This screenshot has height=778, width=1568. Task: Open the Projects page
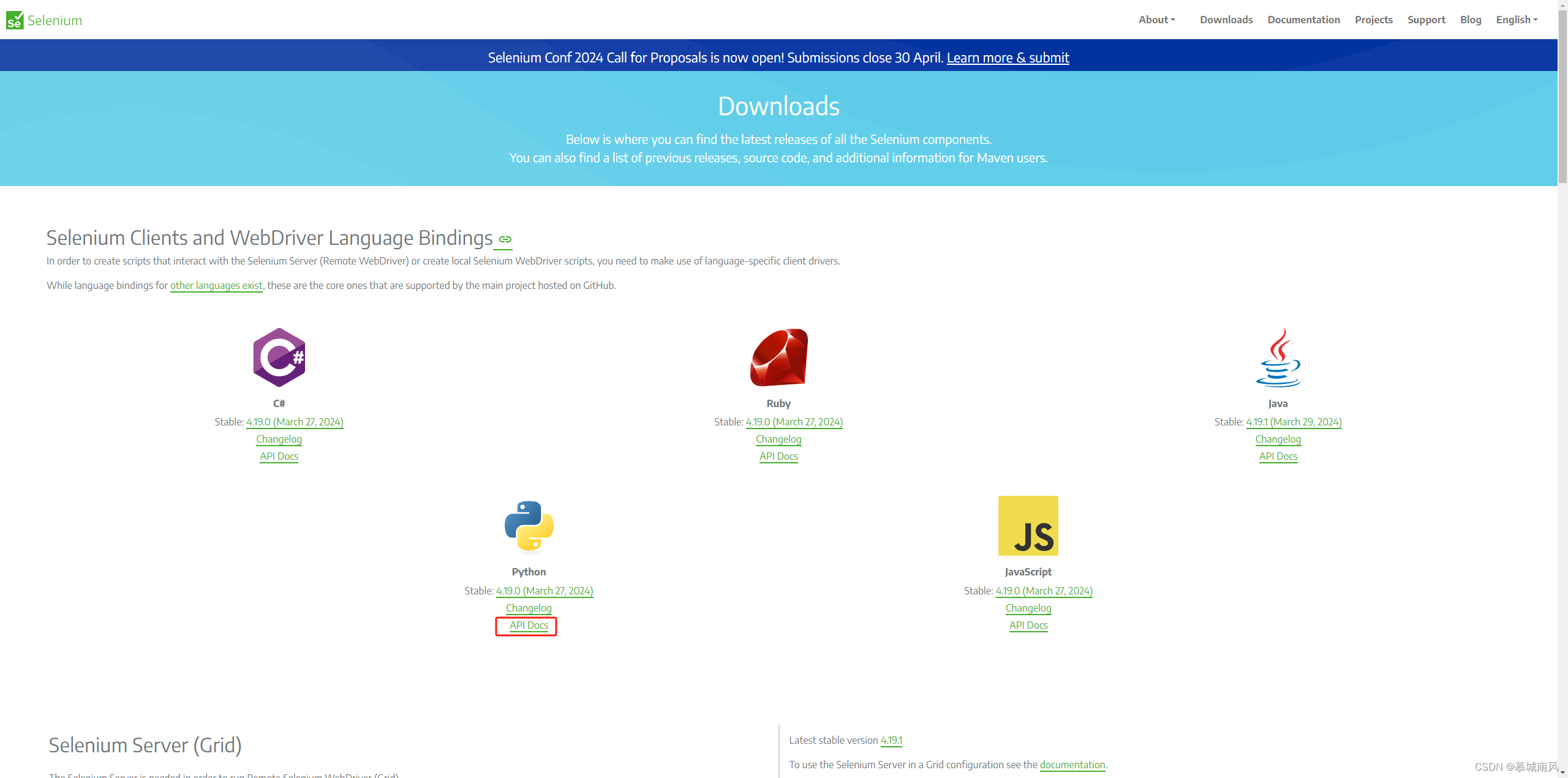click(1374, 19)
